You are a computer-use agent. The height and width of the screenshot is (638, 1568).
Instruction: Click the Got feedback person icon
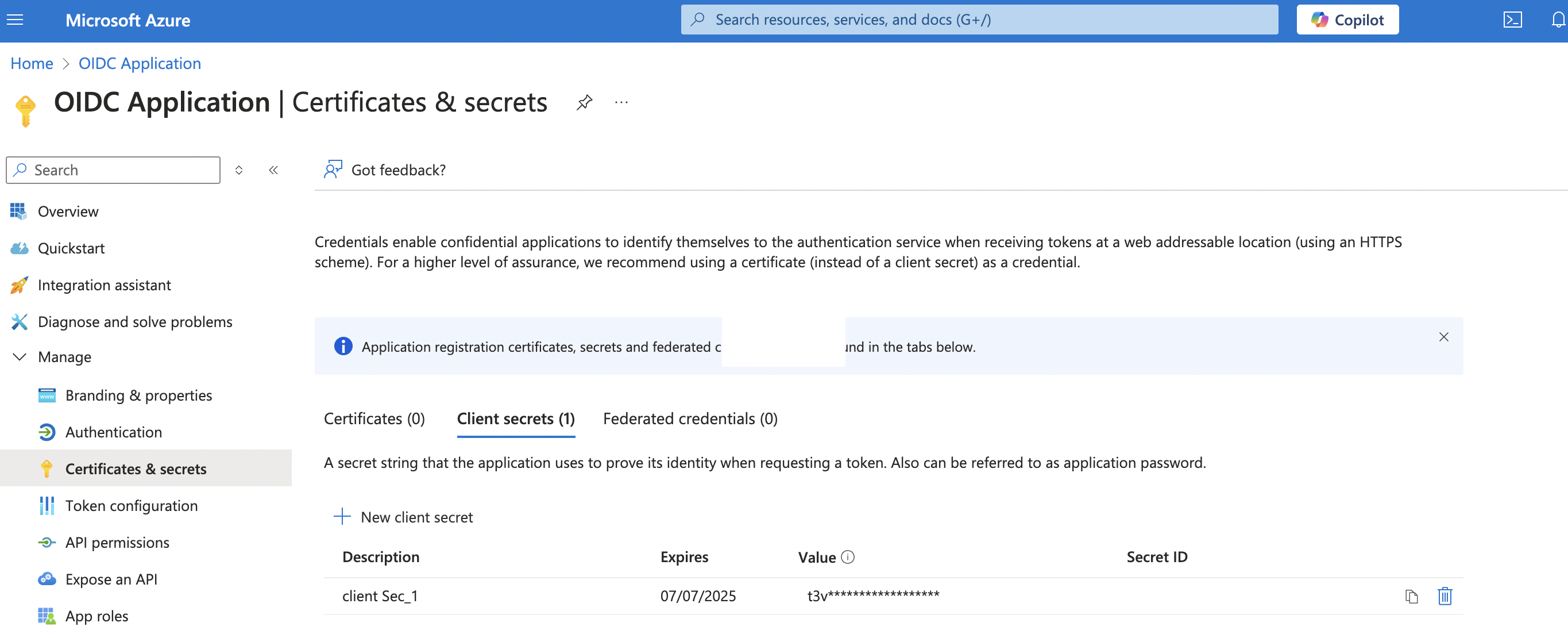point(333,170)
